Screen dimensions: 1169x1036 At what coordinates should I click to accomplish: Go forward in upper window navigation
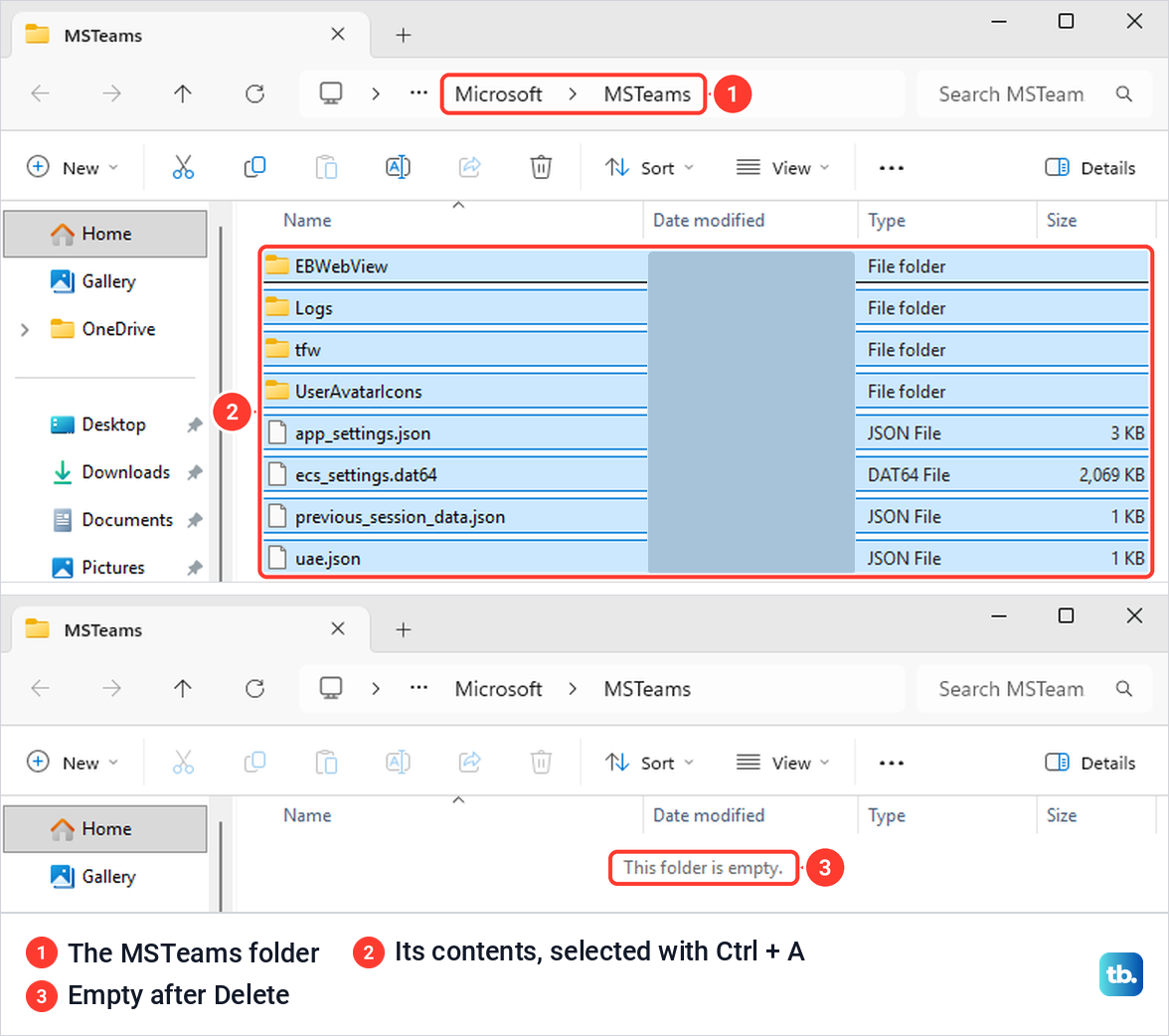coord(111,93)
